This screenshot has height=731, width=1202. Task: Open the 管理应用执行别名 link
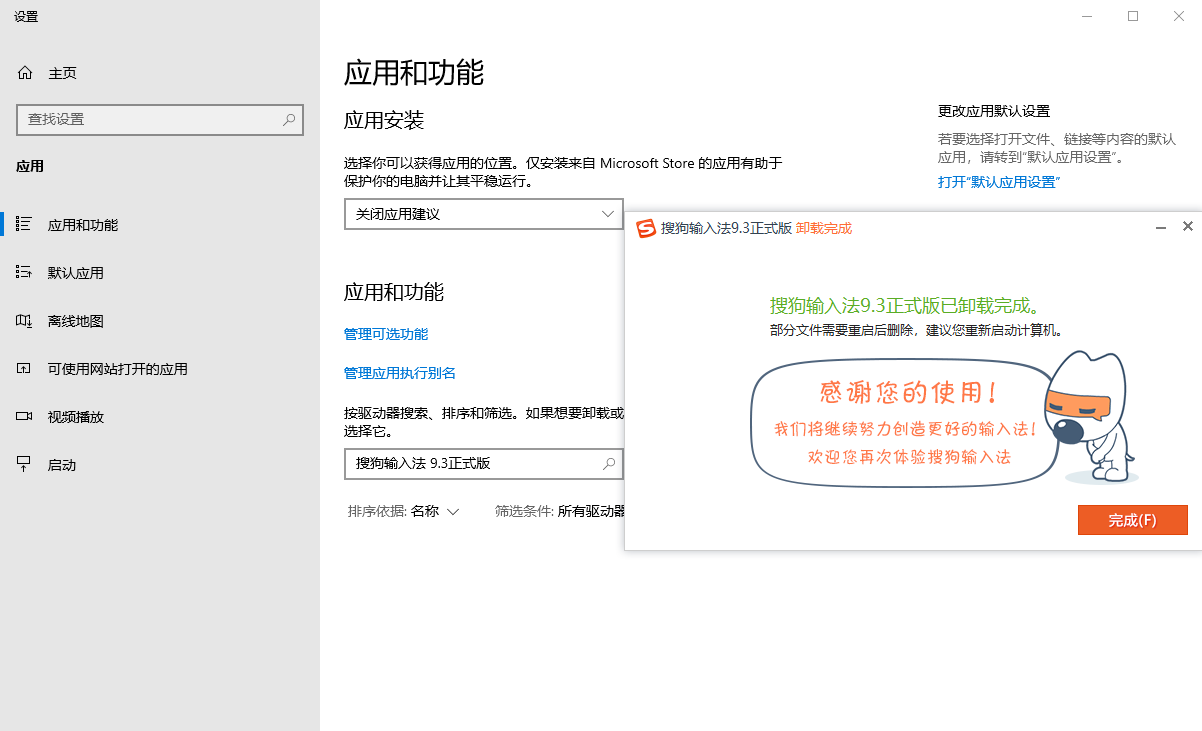coord(400,373)
